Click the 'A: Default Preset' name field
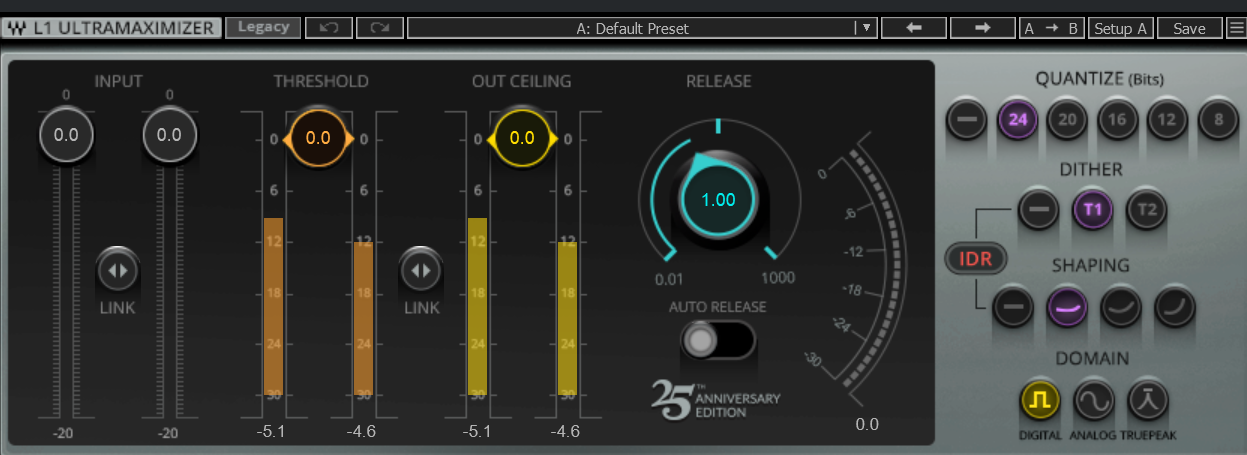The width and height of the screenshot is (1247, 455). (632, 28)
